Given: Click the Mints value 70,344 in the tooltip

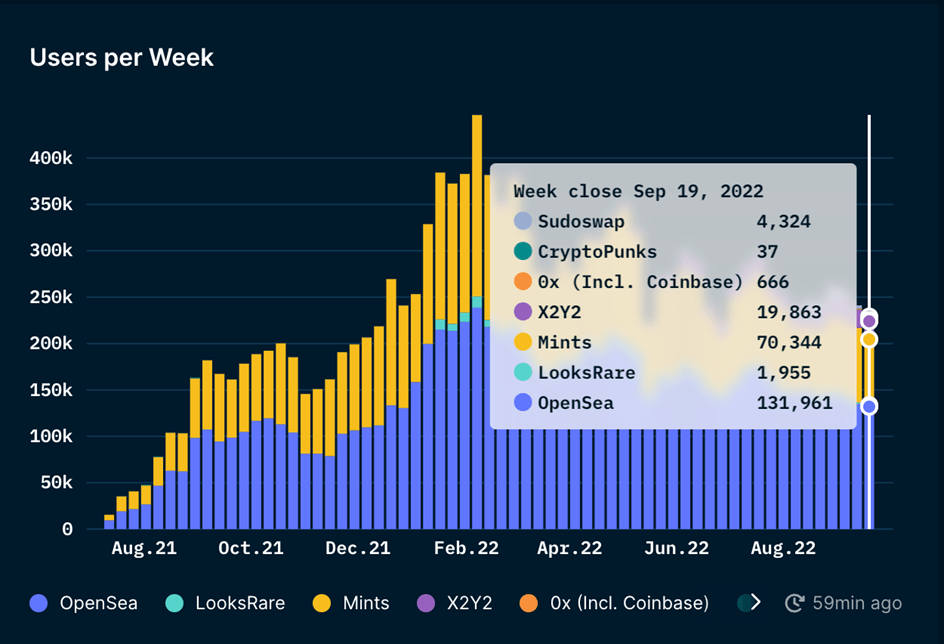Looking at the screenshot, I should 789,342.
